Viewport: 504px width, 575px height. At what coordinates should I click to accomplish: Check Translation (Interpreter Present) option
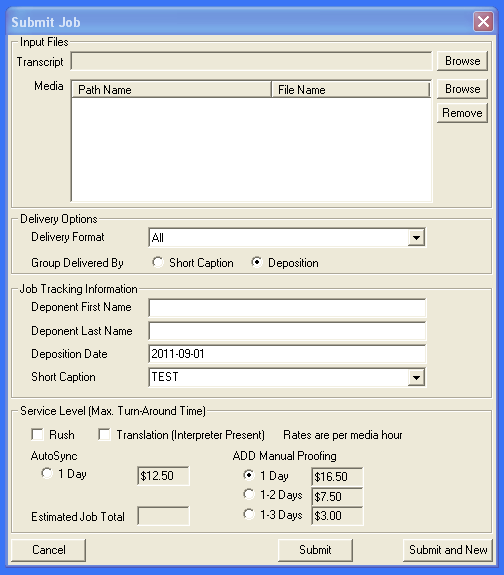pos(105,435)
